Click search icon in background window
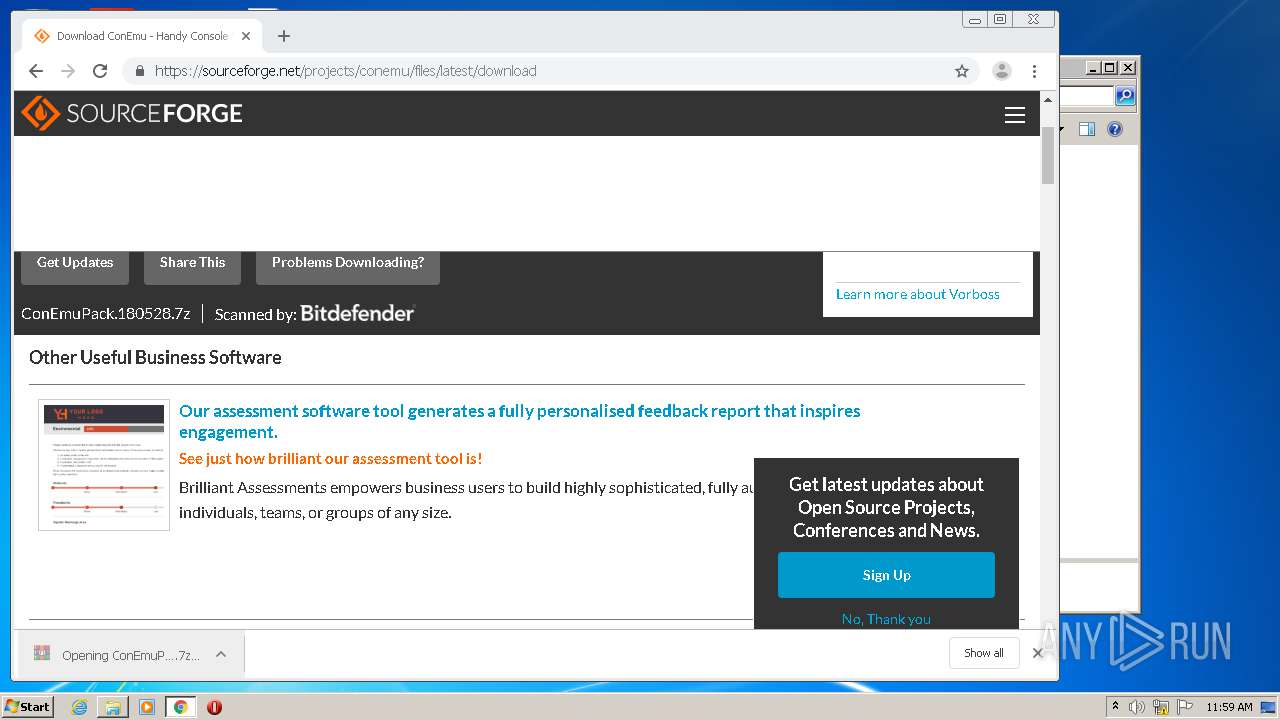This screenshot has height=720, width=1280. (x=1125, y=96)
